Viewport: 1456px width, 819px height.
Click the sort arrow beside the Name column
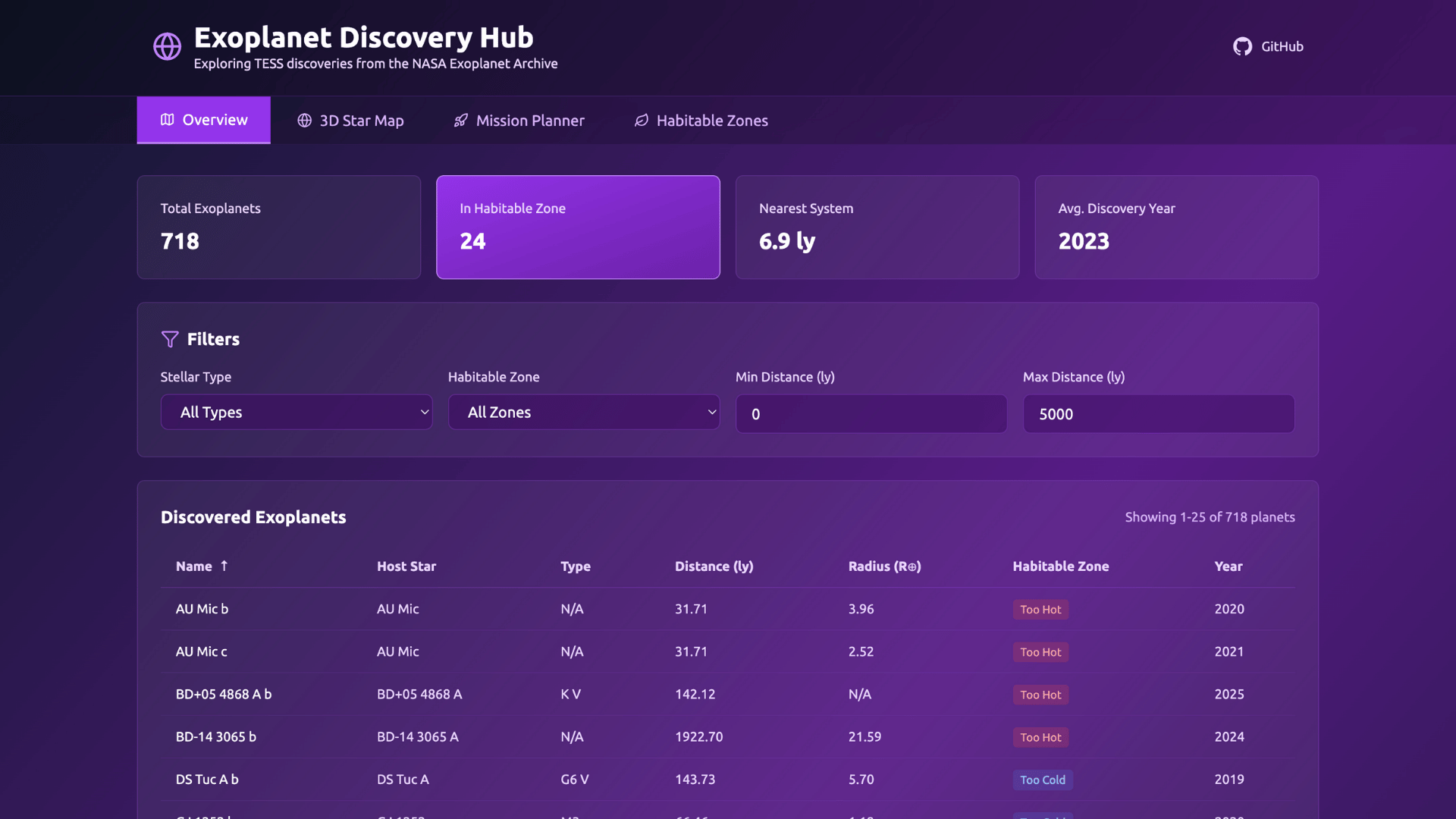coord(224,566)
